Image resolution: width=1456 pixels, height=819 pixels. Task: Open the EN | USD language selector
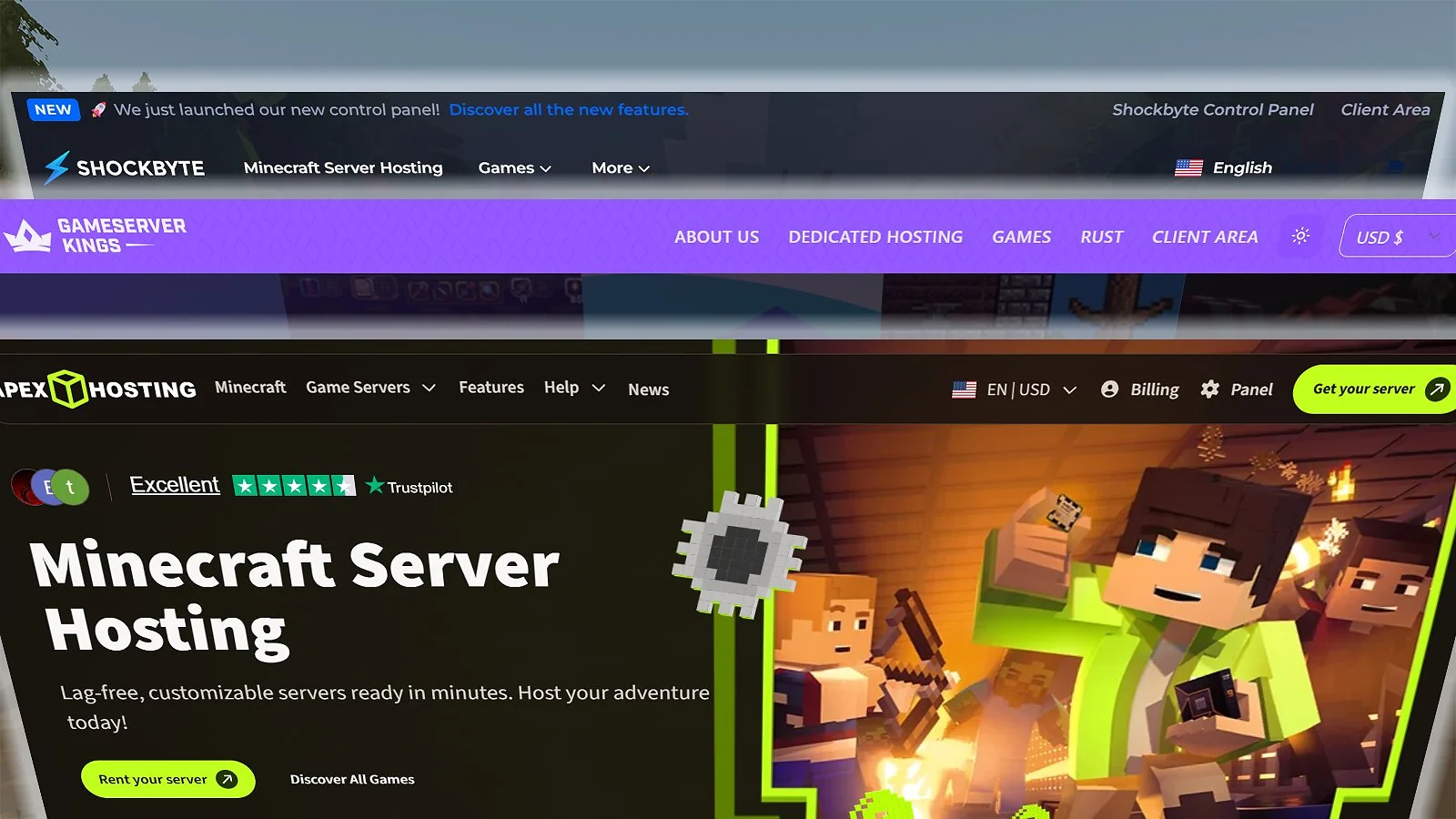coord(1015,389)
